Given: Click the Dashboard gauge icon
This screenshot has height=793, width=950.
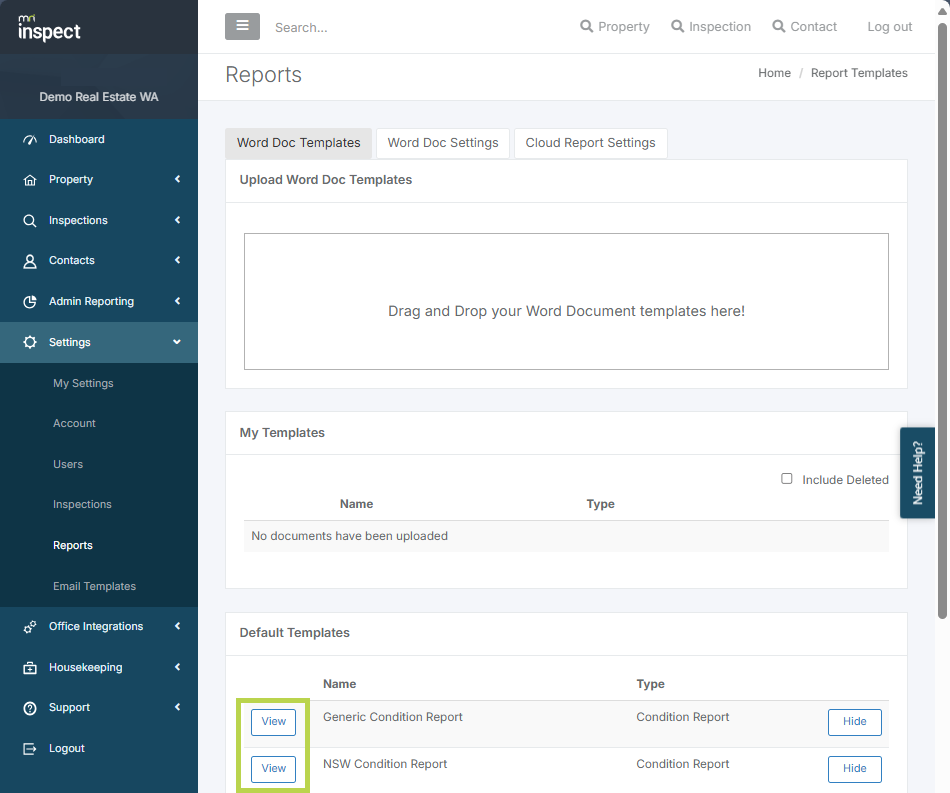Looking at the screenshot, I should [30, 140].
